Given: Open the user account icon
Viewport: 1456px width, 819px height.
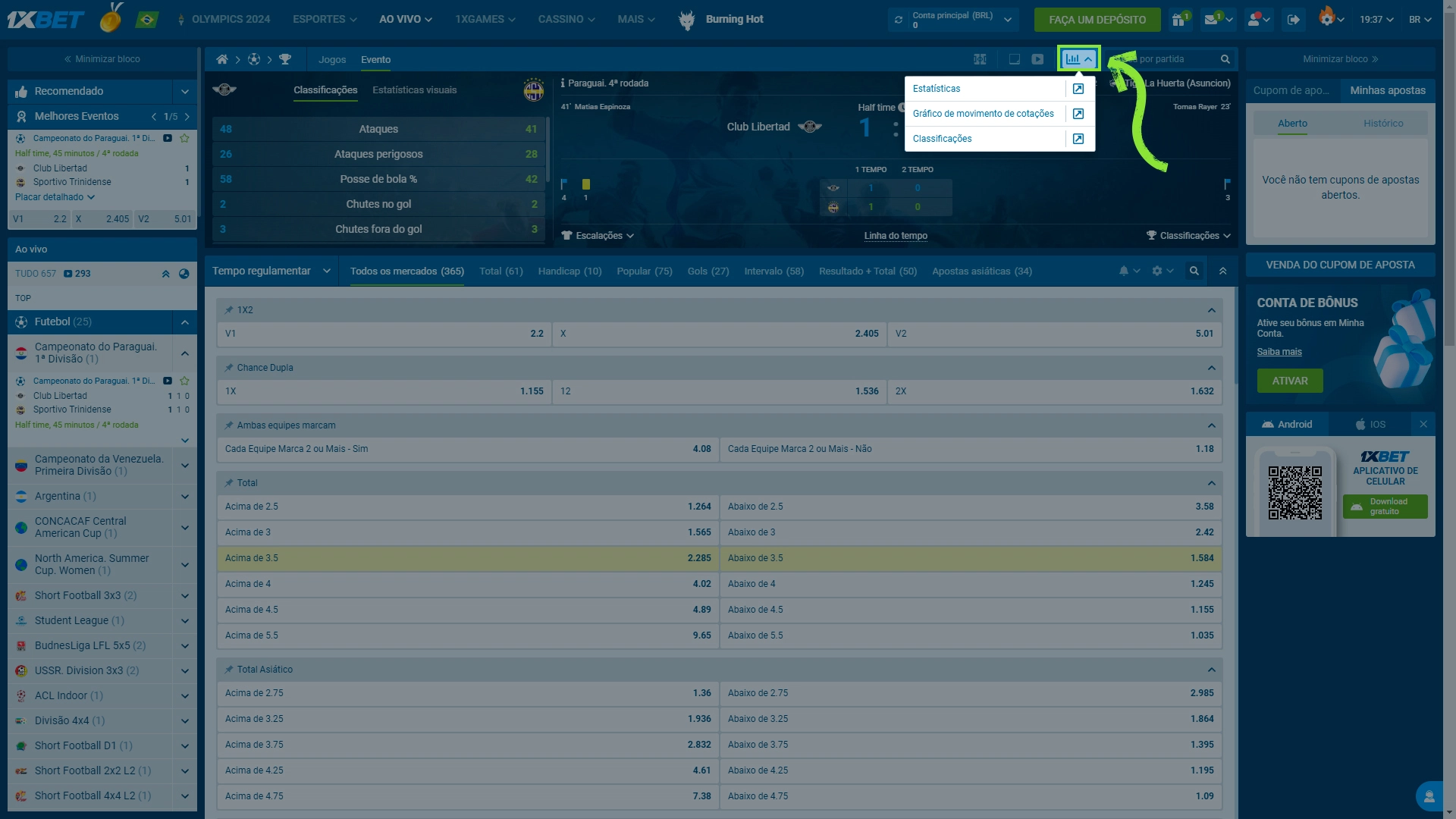Looking at the screenshot, I should (1254, 19).
